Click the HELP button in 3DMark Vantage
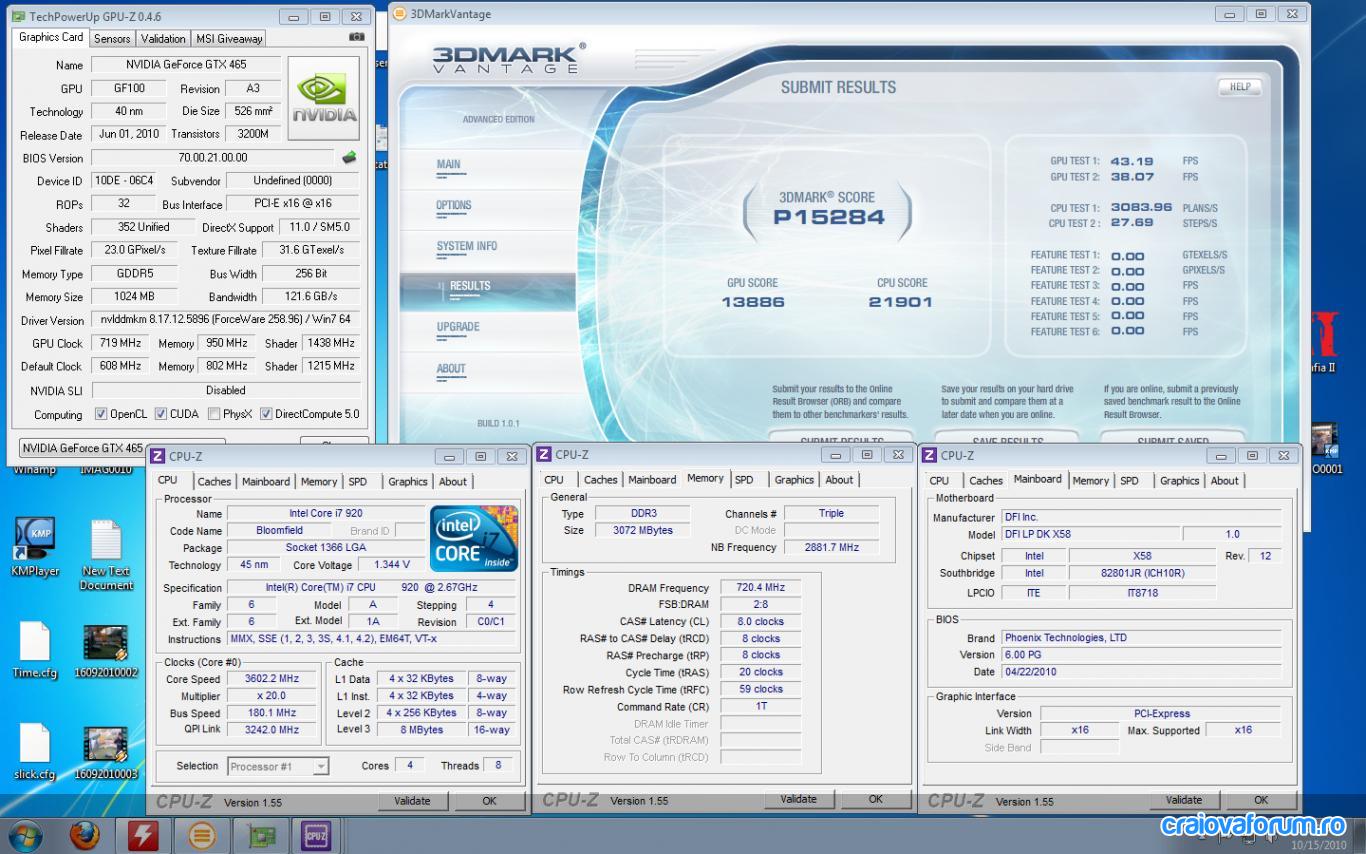This screenshot has width=1366, height=854. (x=1240, y=87)
